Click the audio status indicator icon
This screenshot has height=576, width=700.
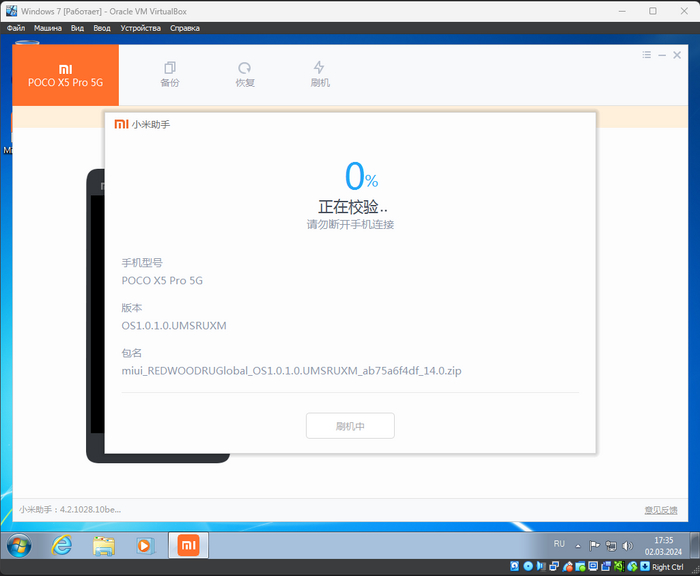pos(541,566)
